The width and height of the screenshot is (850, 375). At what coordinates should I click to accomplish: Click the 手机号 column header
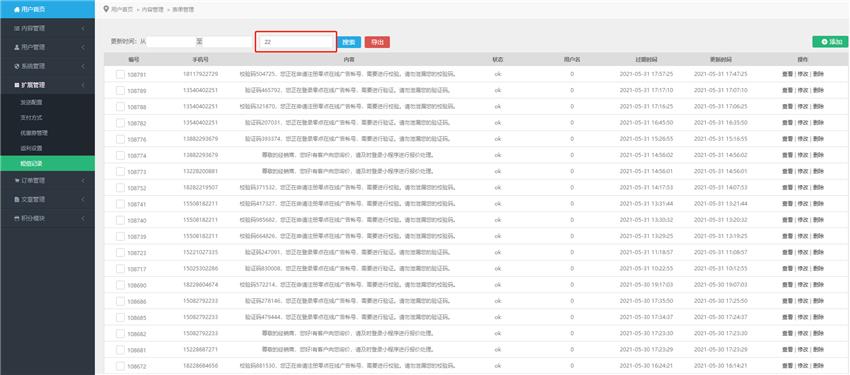click(x=200, y=59)
